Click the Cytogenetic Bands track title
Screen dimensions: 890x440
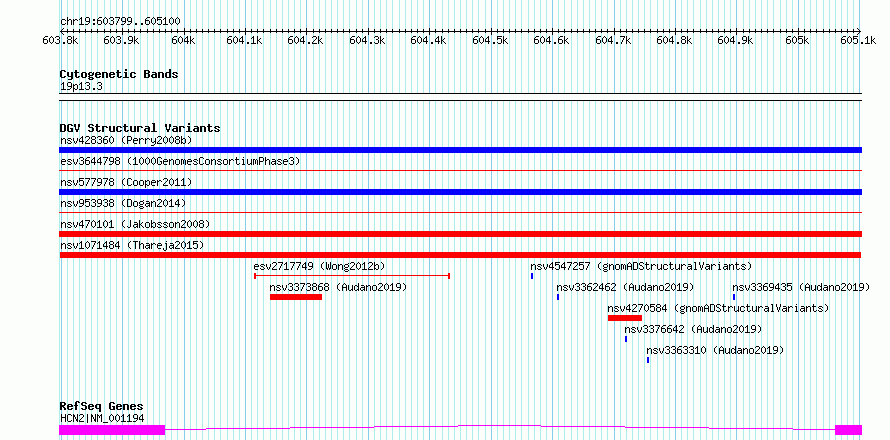[x=119, y=74]
